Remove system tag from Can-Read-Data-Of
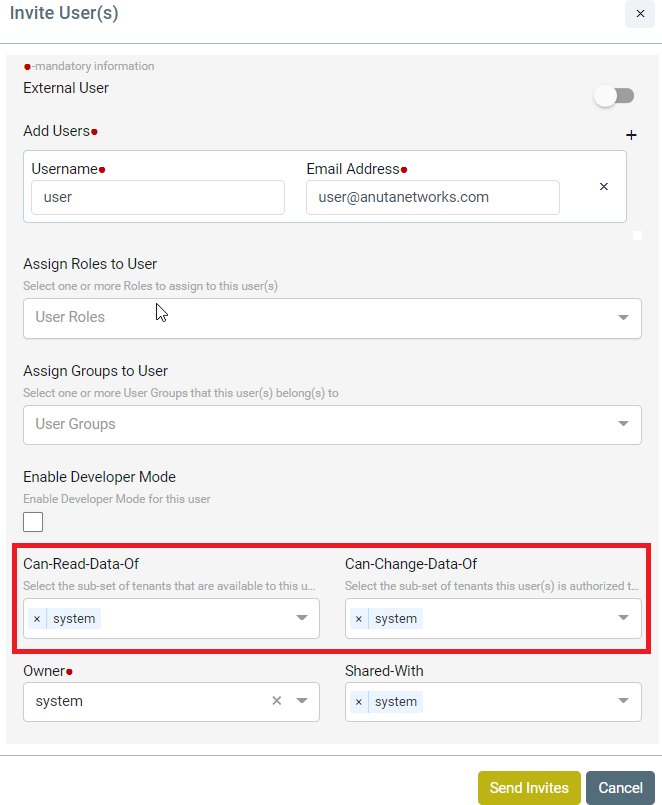This screenshot has height=805, width=662. click(37, 619)
